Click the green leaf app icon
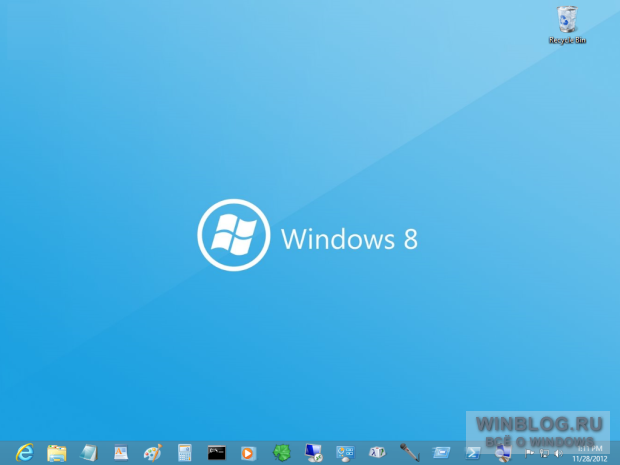The width and height of the screenshot is (620, 465). [x=282, y=453]
